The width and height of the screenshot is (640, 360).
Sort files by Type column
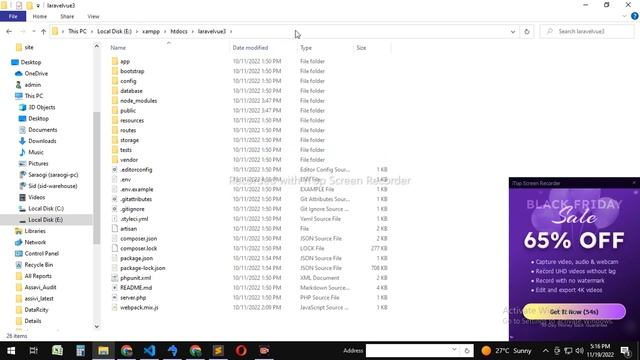point(306,48)
